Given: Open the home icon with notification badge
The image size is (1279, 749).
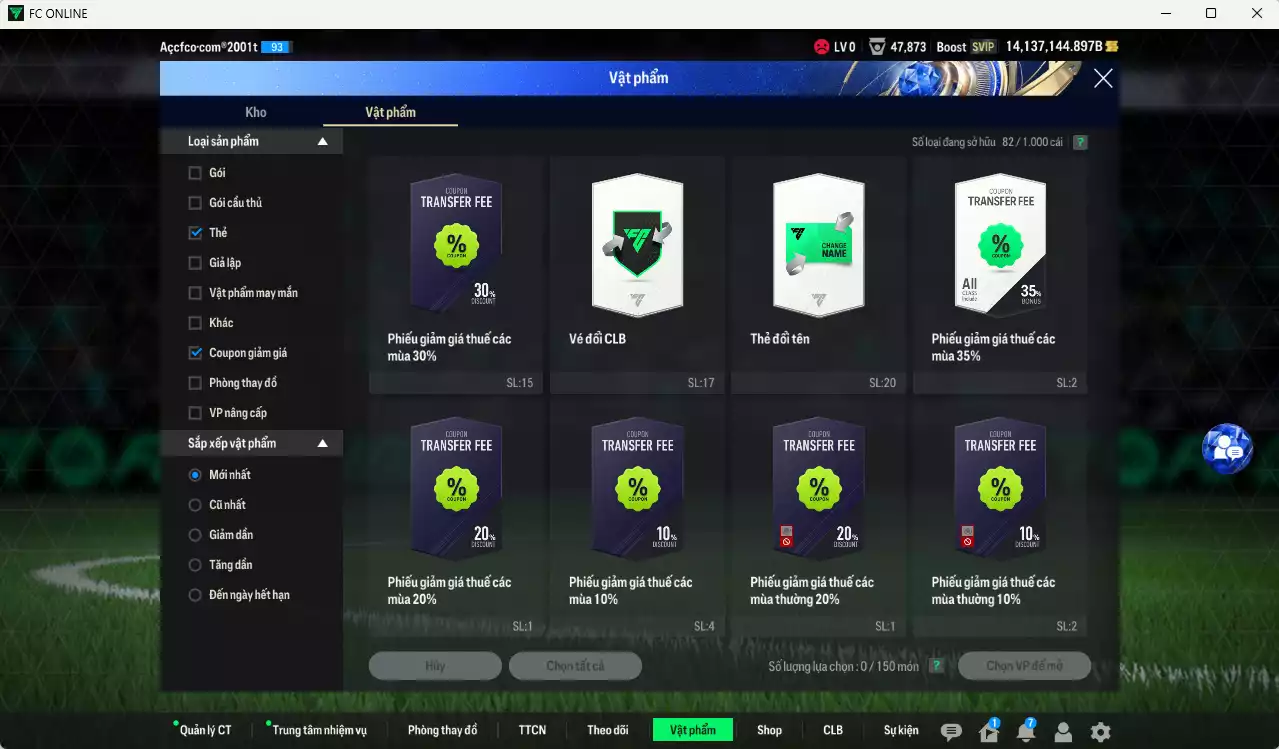Looking at the screenshot, I should coord(988,732).
